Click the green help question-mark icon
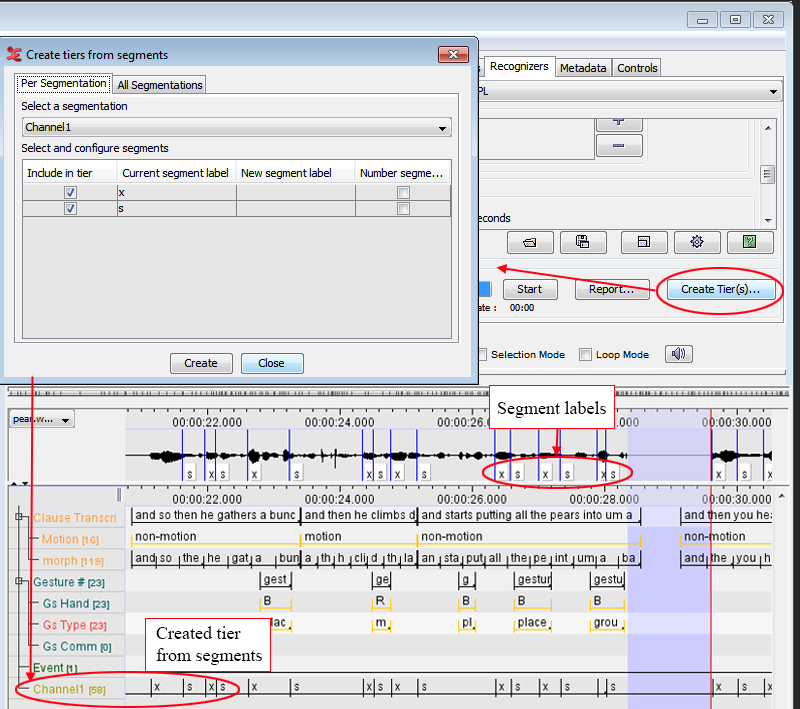 (750, 242)
